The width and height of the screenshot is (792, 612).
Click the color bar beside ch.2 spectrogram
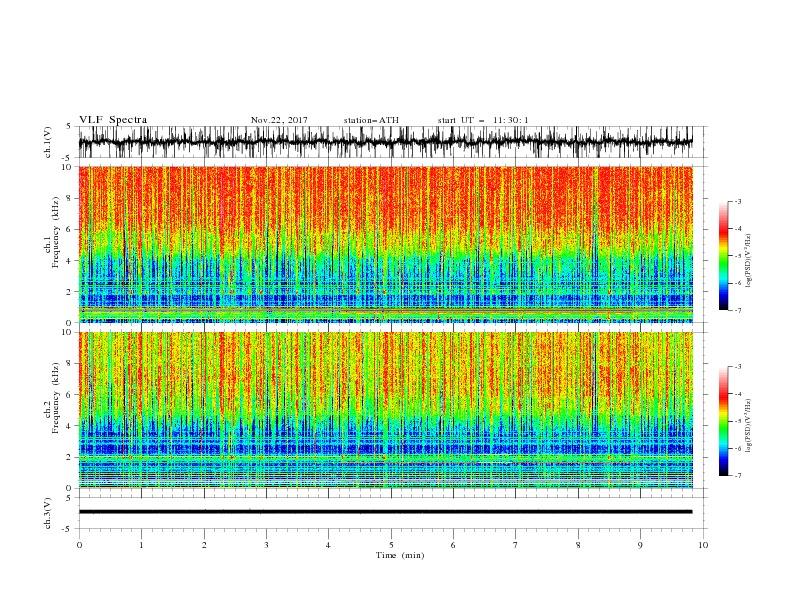coord(723,421)
